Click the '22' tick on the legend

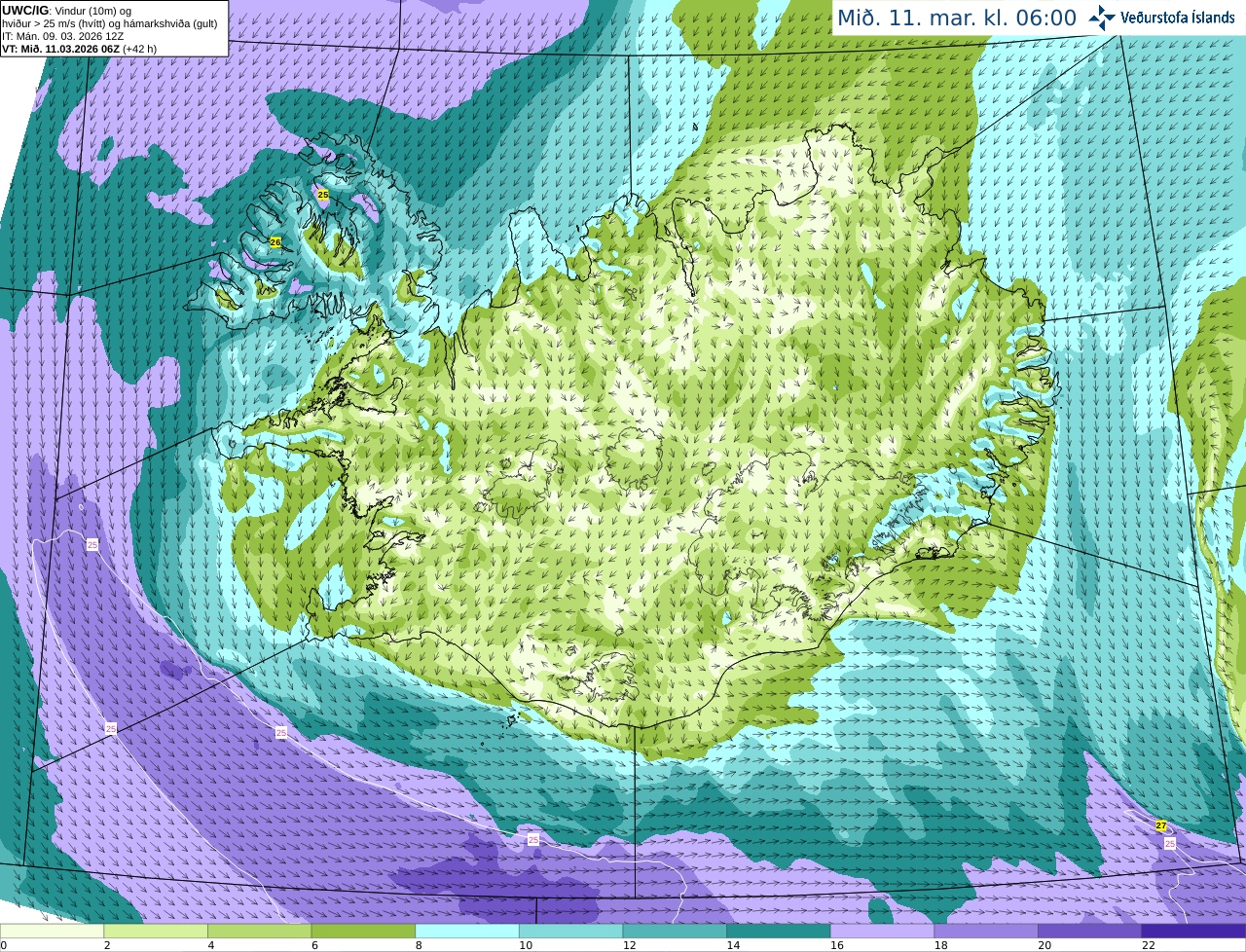pos(1149,945)
